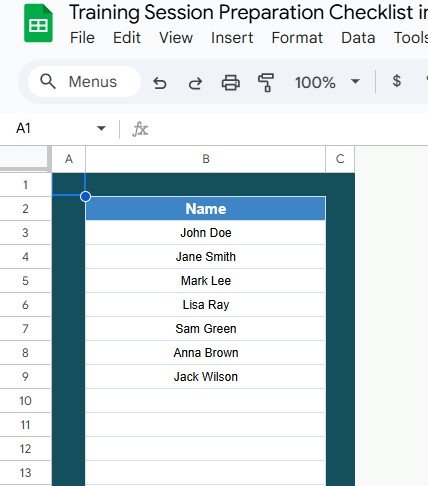Click the Format as currency dollar icon
The image size is (428, 486).
396,81
